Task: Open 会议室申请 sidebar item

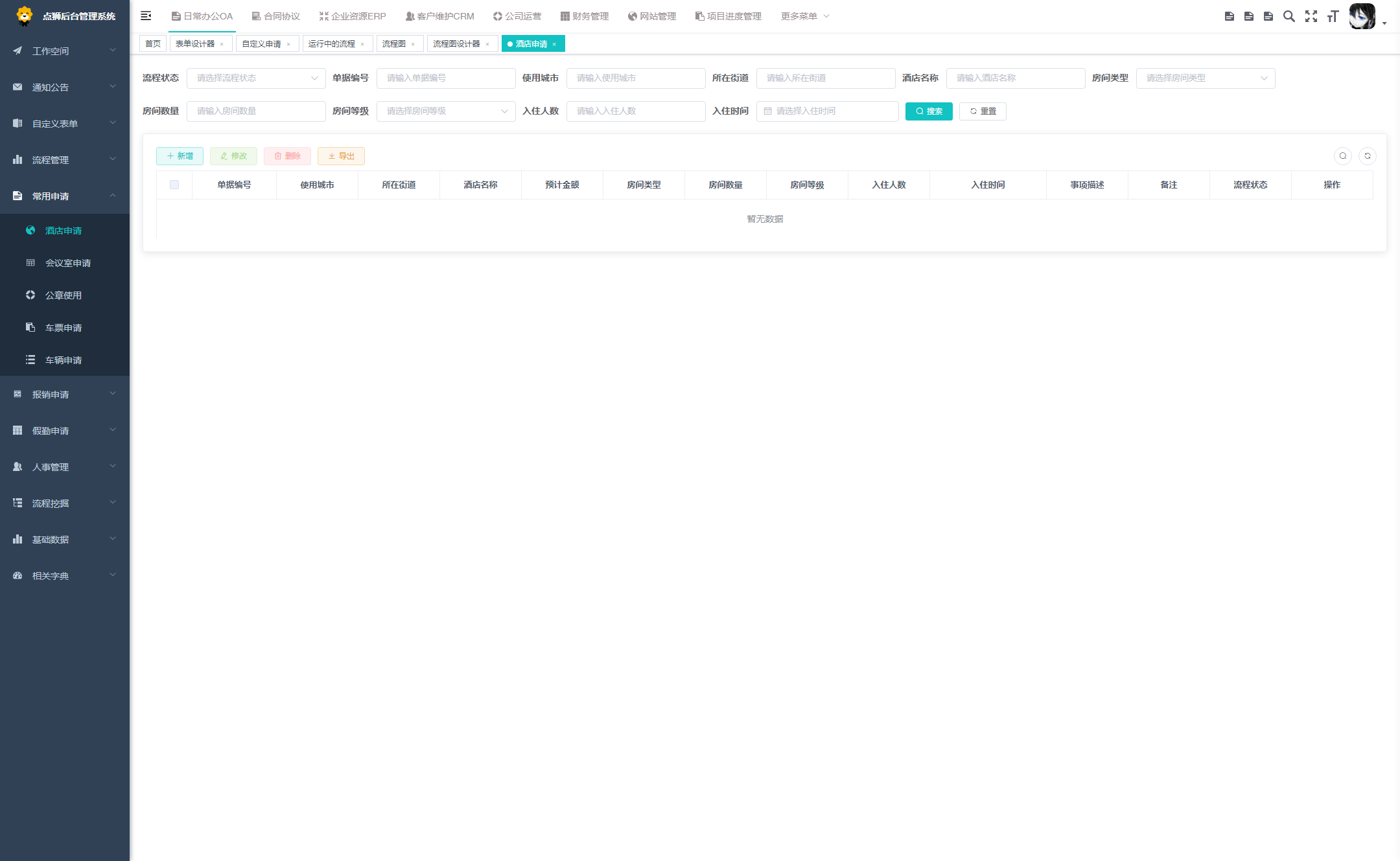Action: (x=67, y=263)
